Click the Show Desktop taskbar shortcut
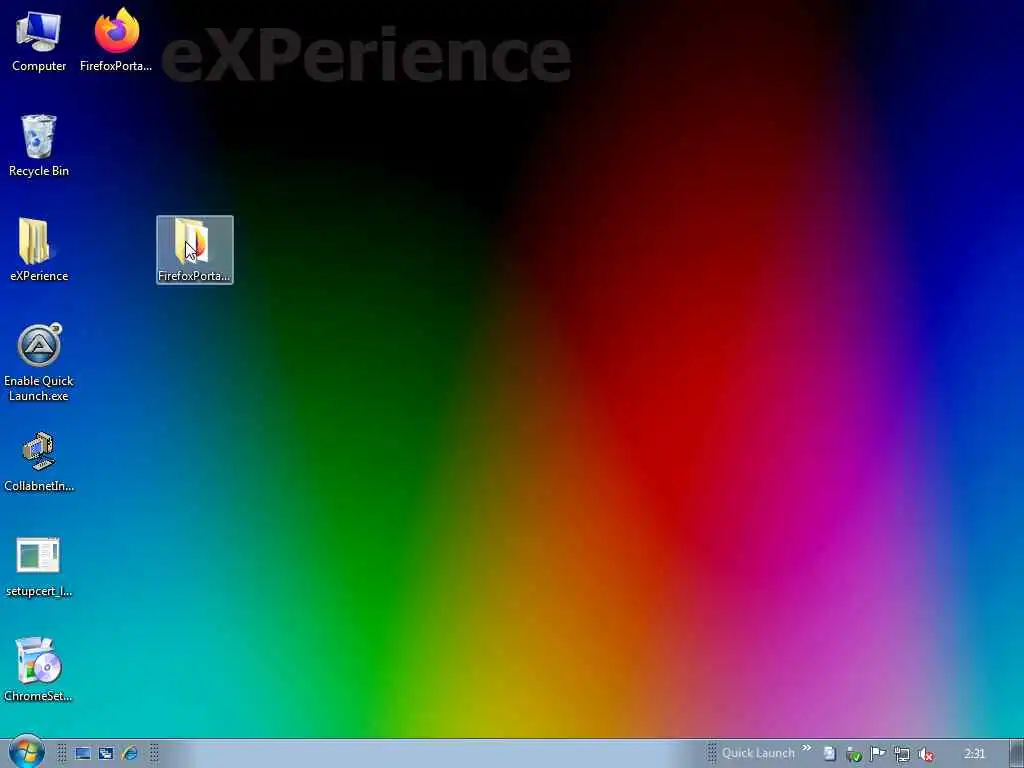The image size is (1024, 768). pos(82,754)
